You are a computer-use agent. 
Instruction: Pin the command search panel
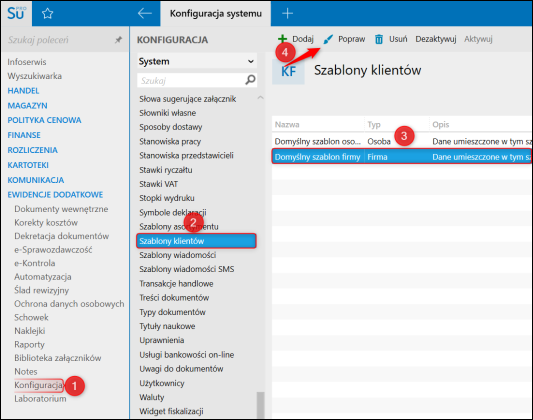tap(118, 40)
